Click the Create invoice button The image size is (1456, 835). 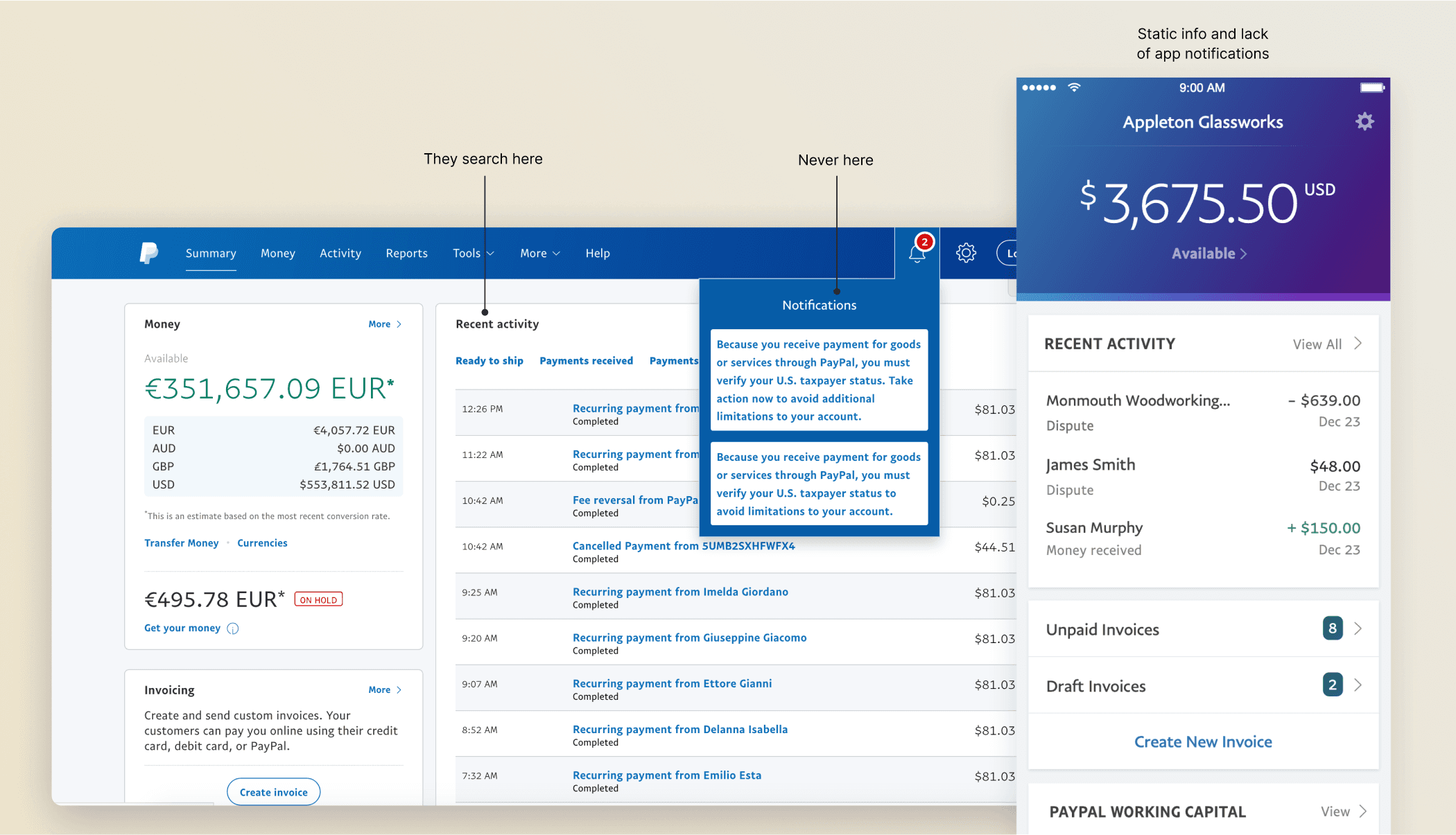point(273,792)
